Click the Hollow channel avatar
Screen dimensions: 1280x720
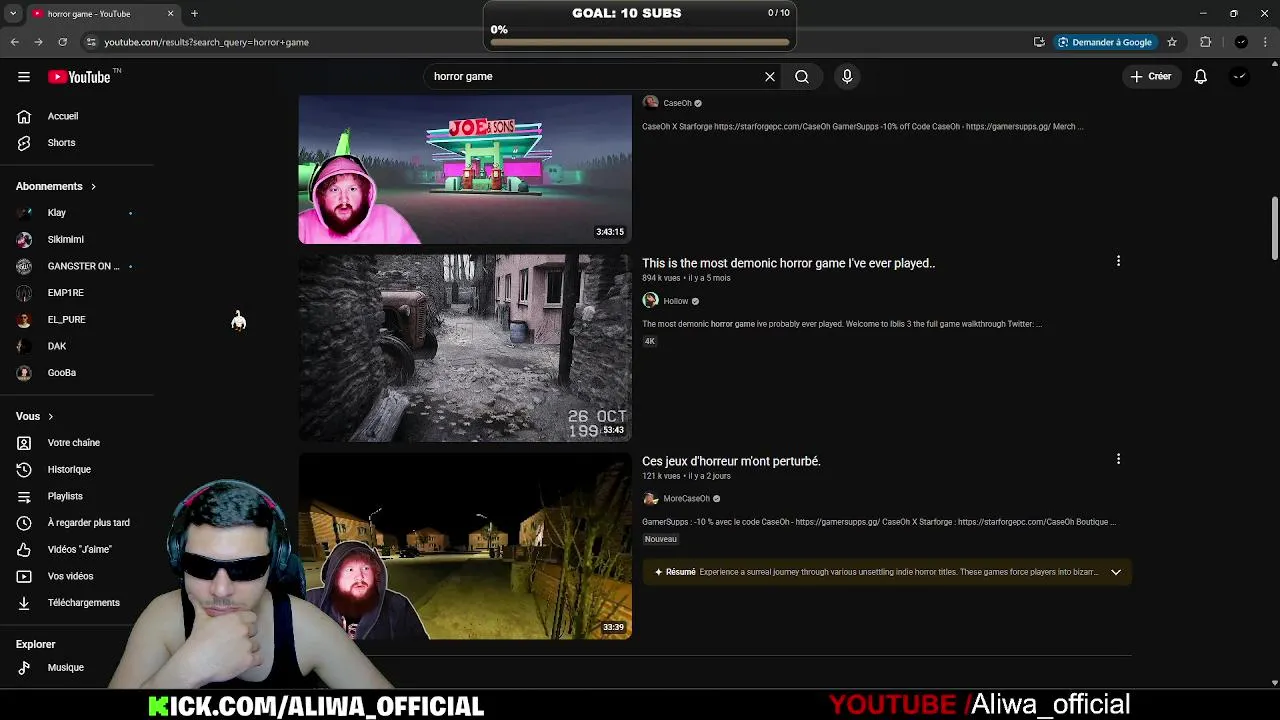tap(650, 301)
